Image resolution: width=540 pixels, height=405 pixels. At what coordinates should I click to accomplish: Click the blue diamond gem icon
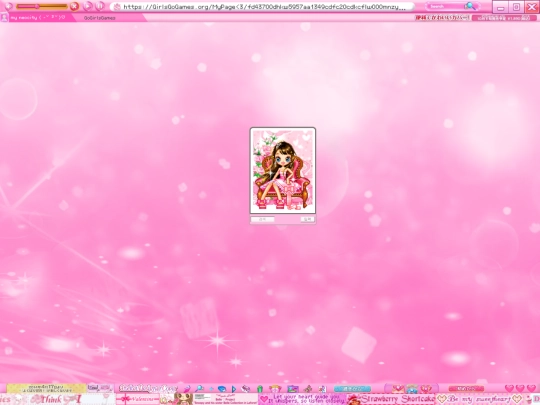click(x=222, y=389)
